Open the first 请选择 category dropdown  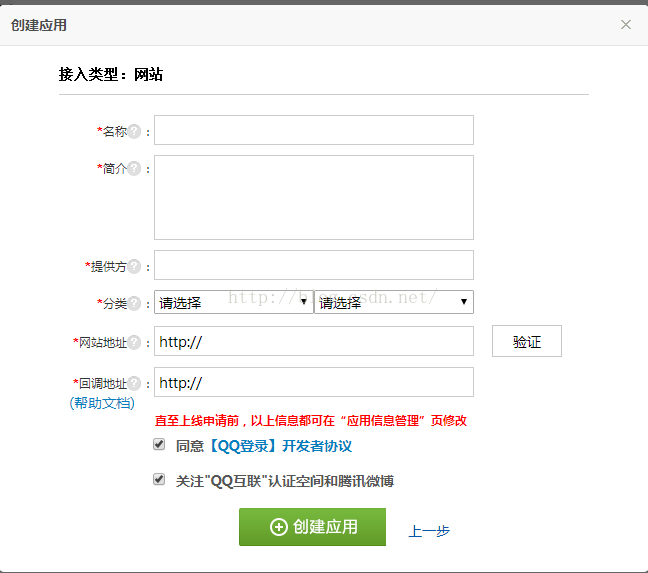pyautogui.click(x=233, y=302)
